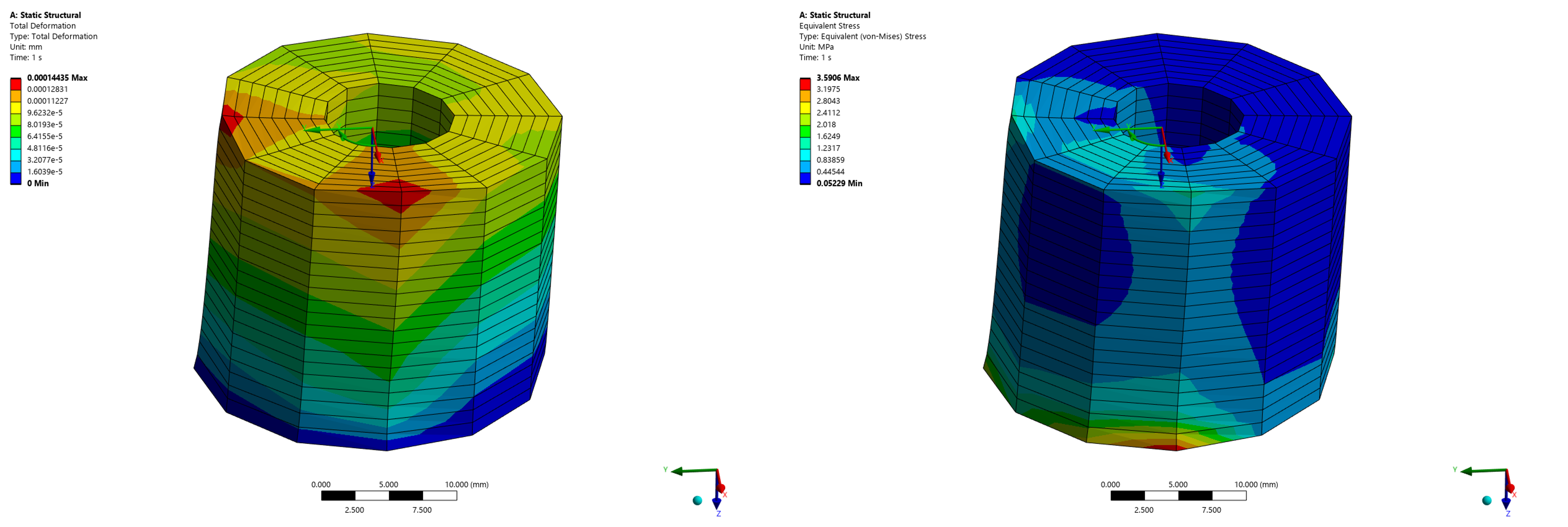Select the blue 0 Min deformation legend swatch

coord(16,178)
